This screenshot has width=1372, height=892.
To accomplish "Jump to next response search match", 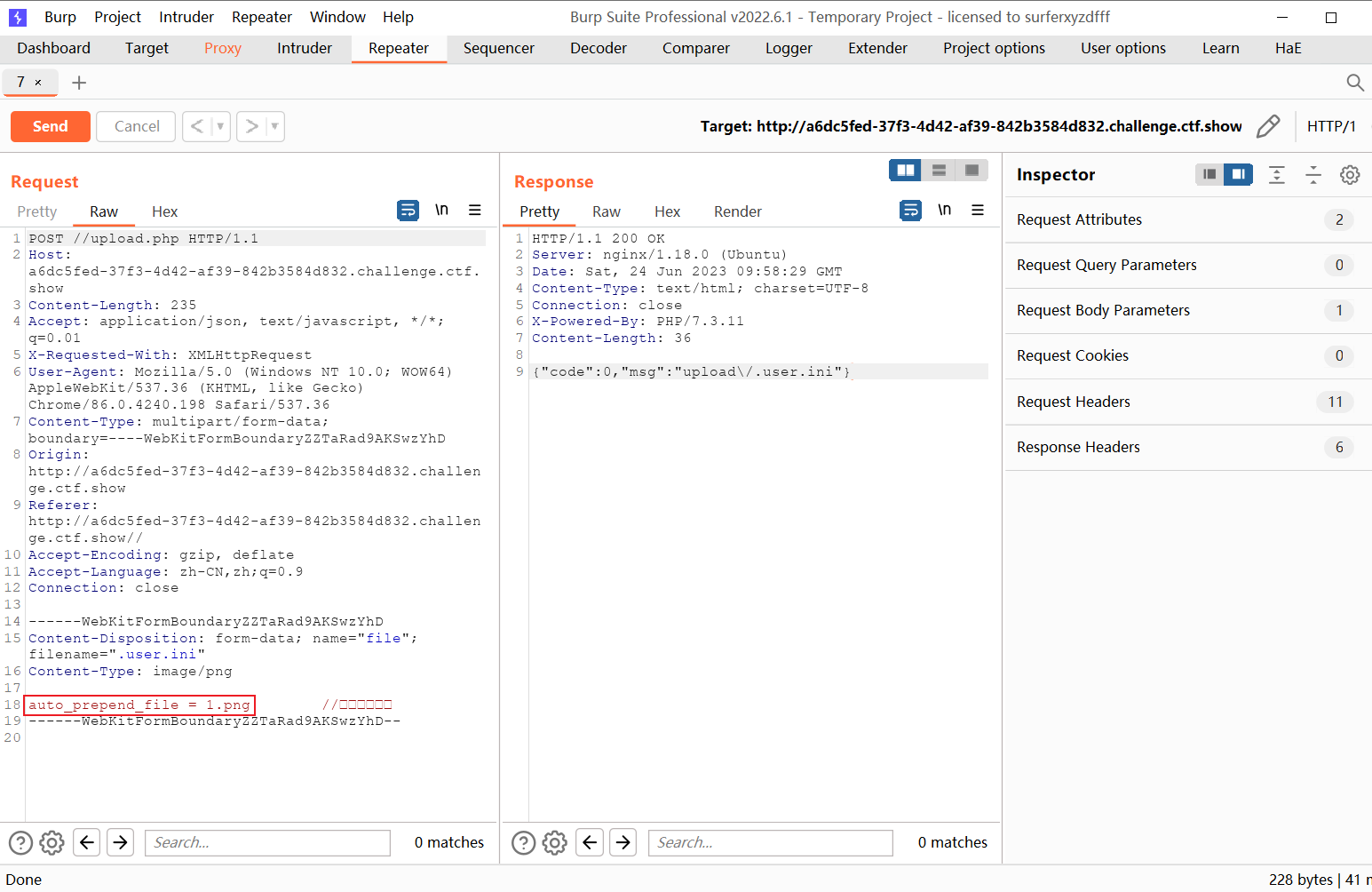I will (623, 841).
